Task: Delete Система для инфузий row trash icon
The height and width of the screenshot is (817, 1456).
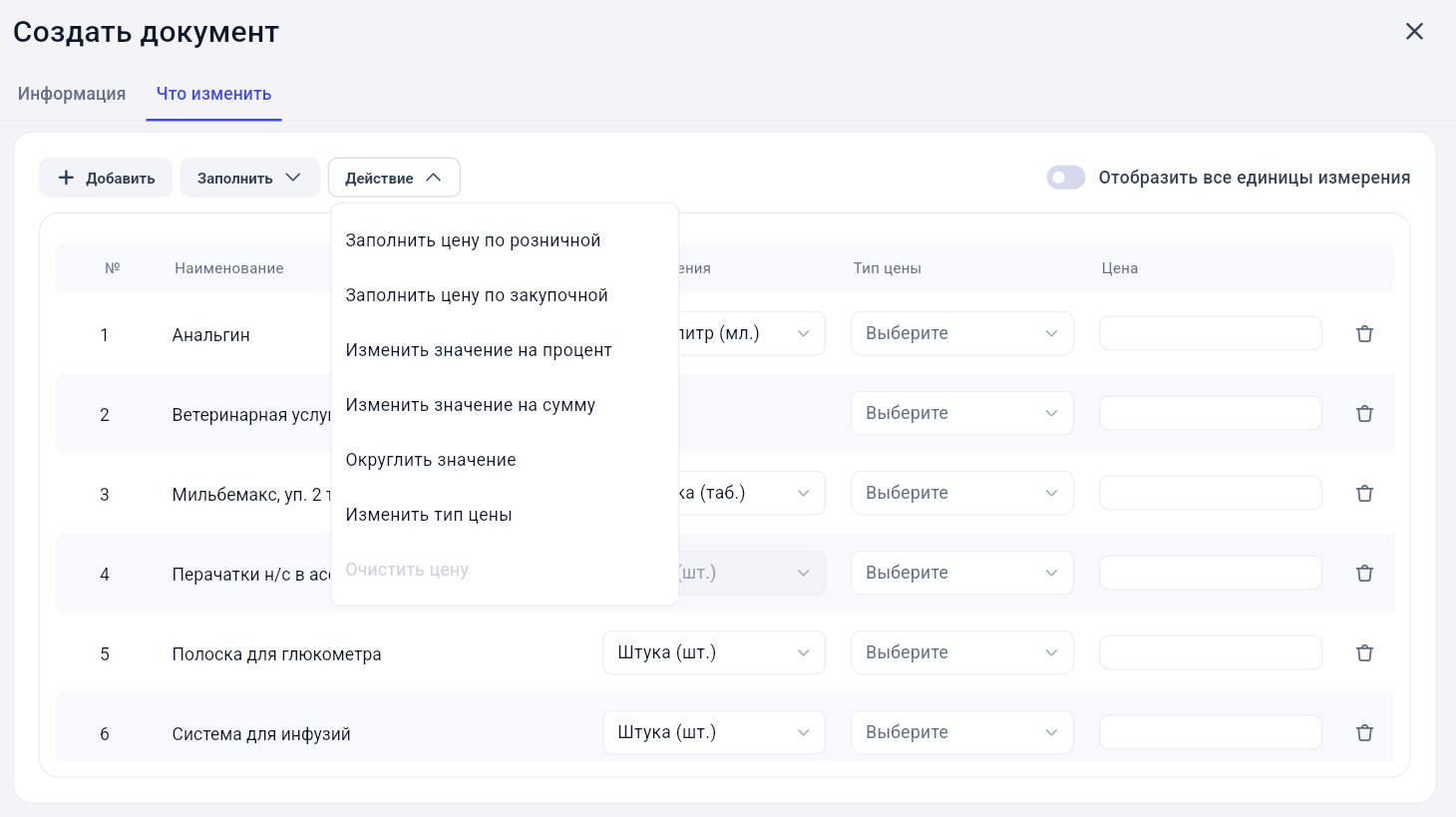Action: click(1364, 732)
